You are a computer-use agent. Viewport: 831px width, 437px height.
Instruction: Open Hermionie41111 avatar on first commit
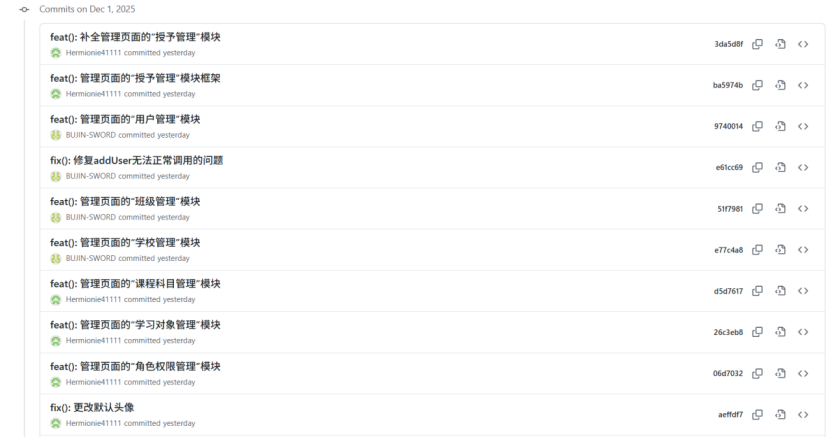pos(56,53)
